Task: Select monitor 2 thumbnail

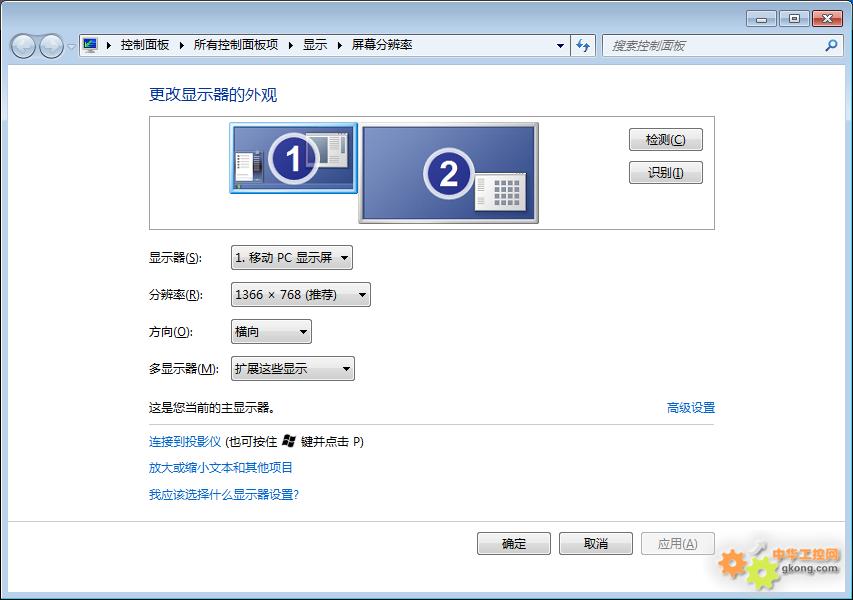Action: tap(448, 173)
